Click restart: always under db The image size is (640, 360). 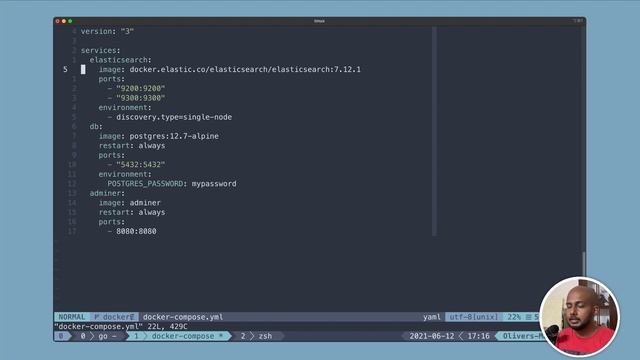[x=132, y=146]
